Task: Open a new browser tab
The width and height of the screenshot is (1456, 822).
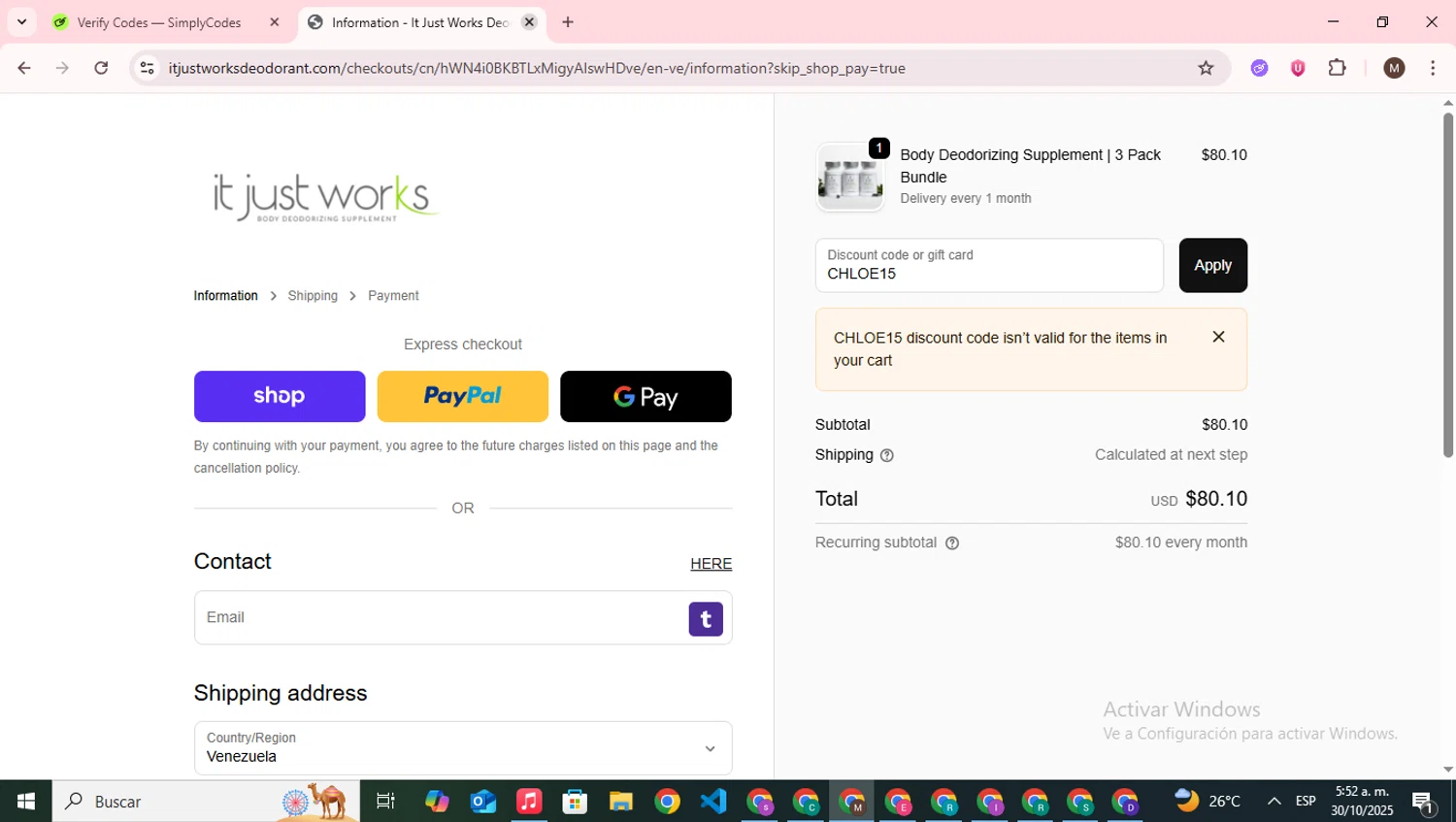Action: pos(568,22)
